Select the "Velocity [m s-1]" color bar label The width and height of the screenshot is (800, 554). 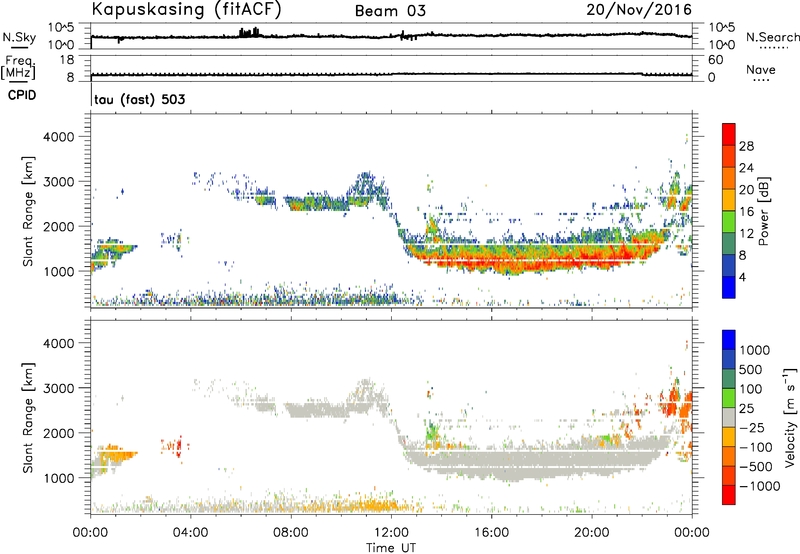coord(790,417)
